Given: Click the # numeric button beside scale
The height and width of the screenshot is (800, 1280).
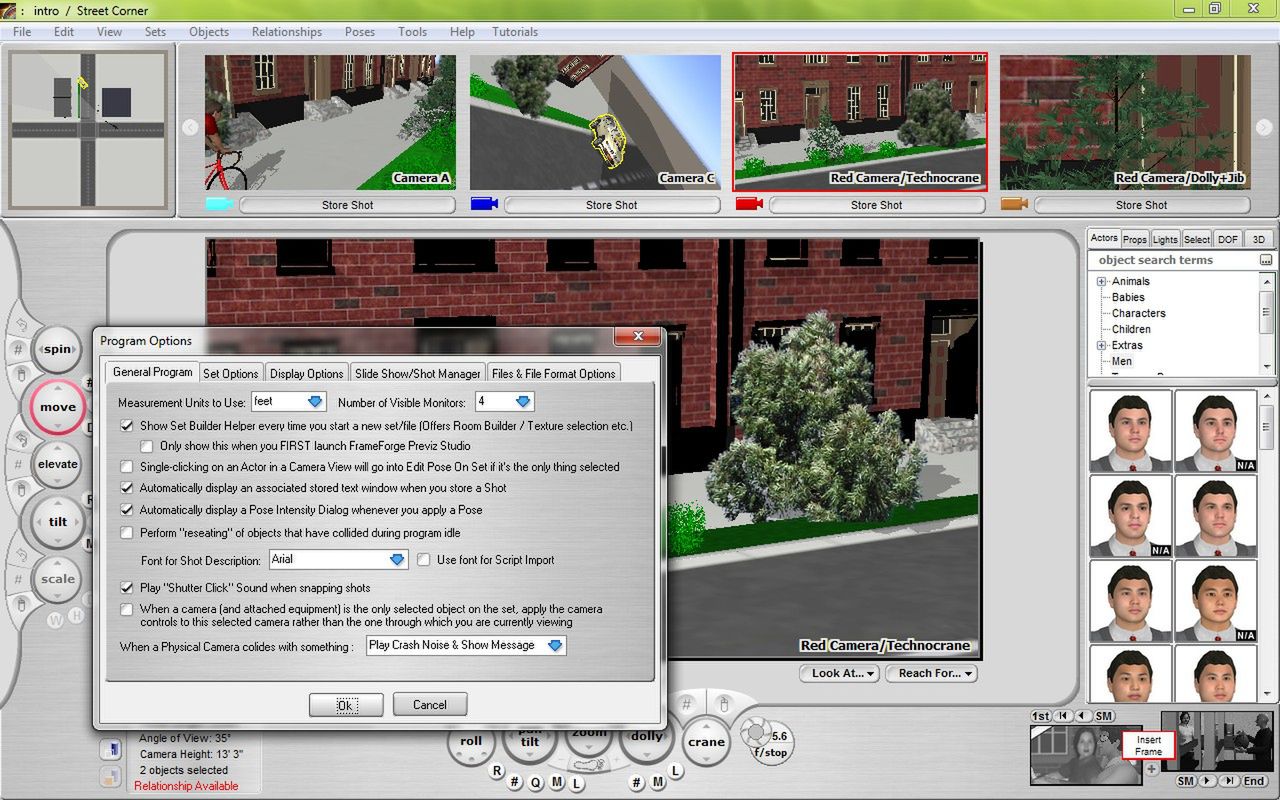Looking at the screenshot, I should click(x=19, y=579).
